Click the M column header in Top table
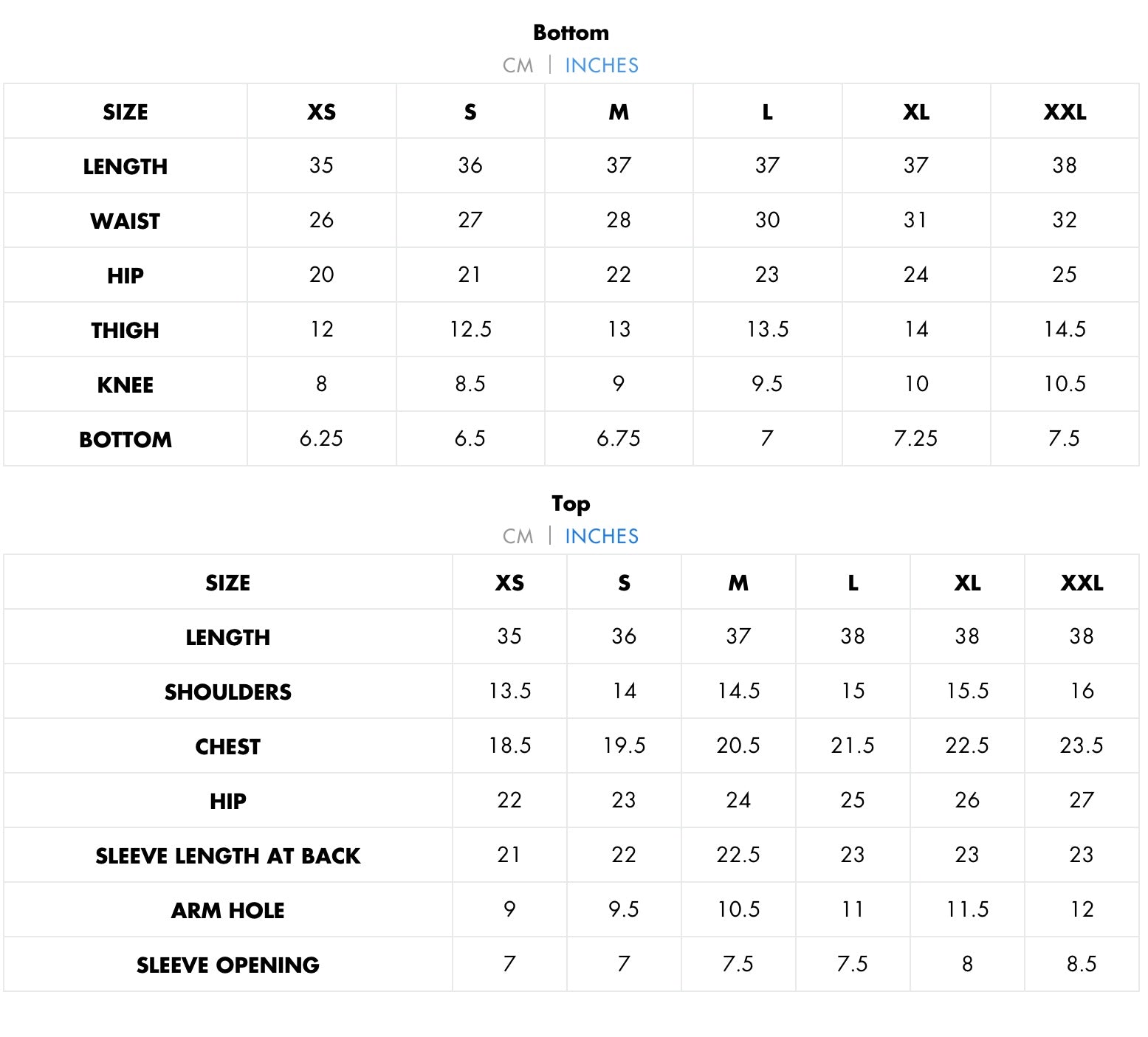The image size is (1148, 1037). coord(738,583)
